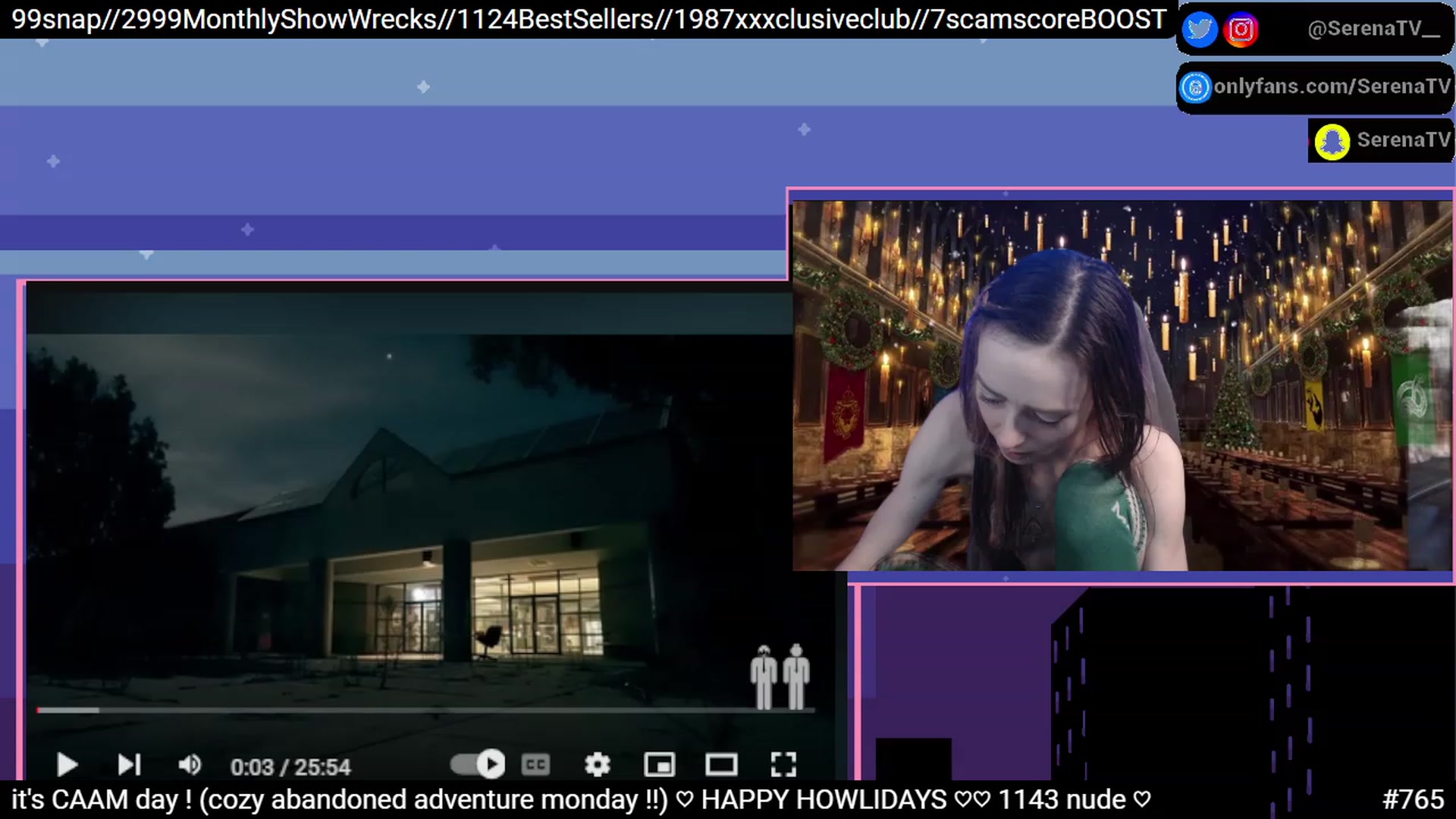
Task: Skip to the next video
Action: click(x=129, y=764)
